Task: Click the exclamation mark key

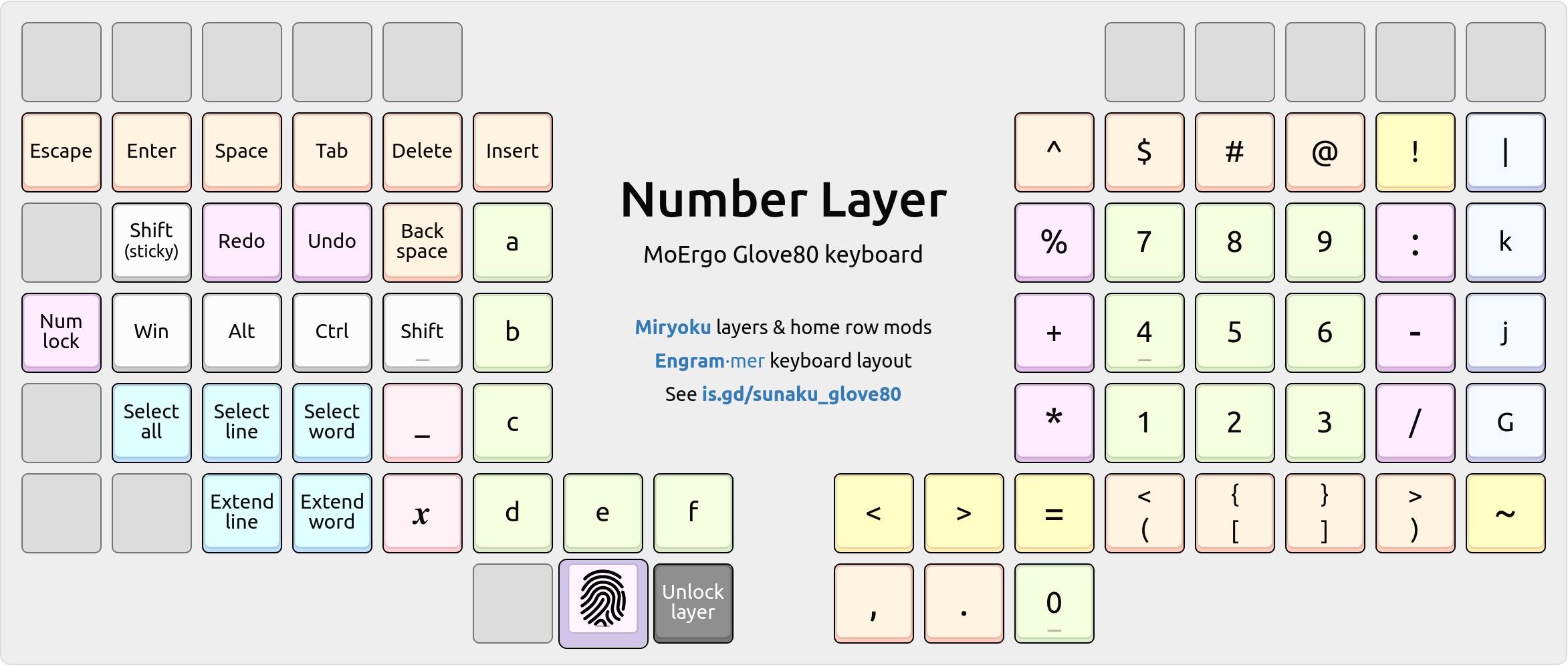Action: point(1416,152)
